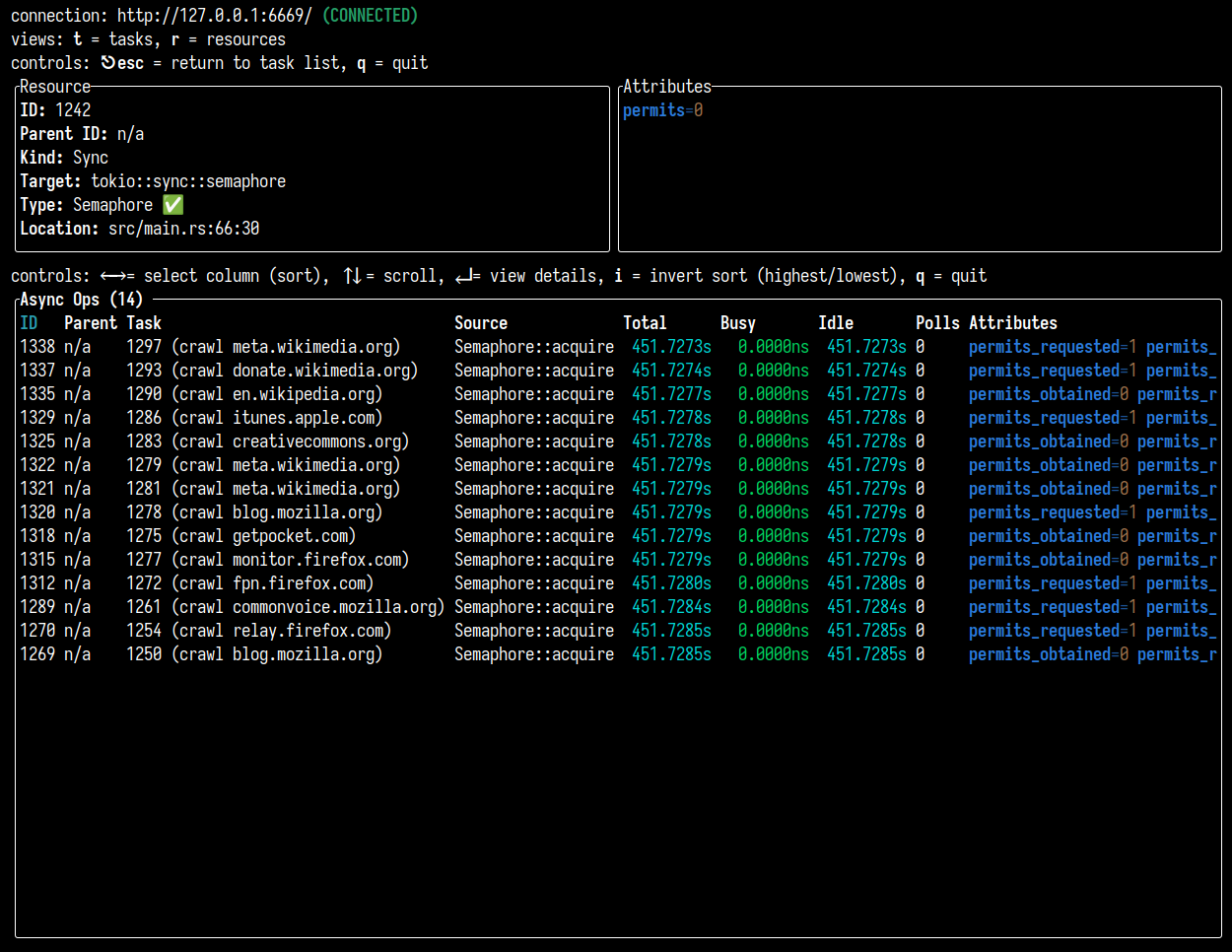Select async op row with ID 1270

pyautogui.click(x=618, y=631)
